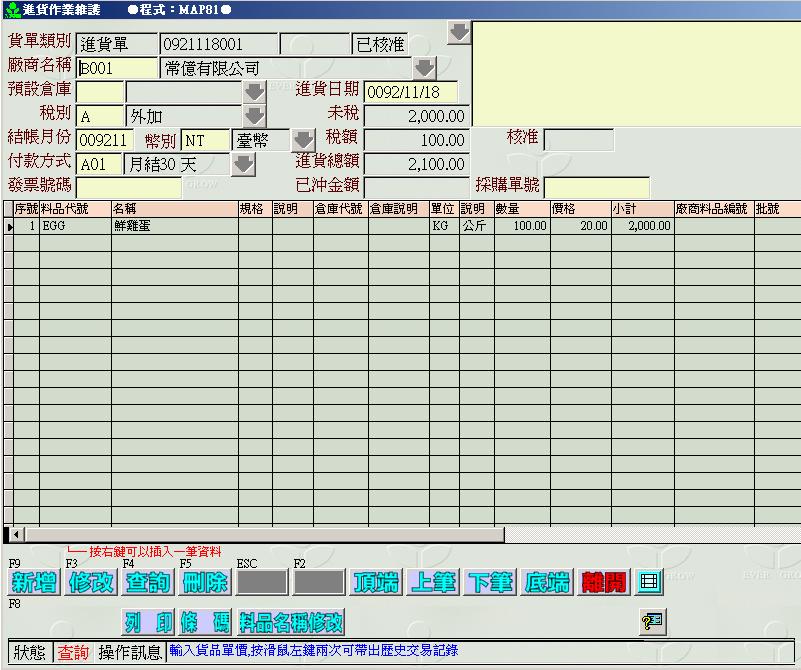
Task: Click the 料品名稱修改 button
Action: (290, 623)
